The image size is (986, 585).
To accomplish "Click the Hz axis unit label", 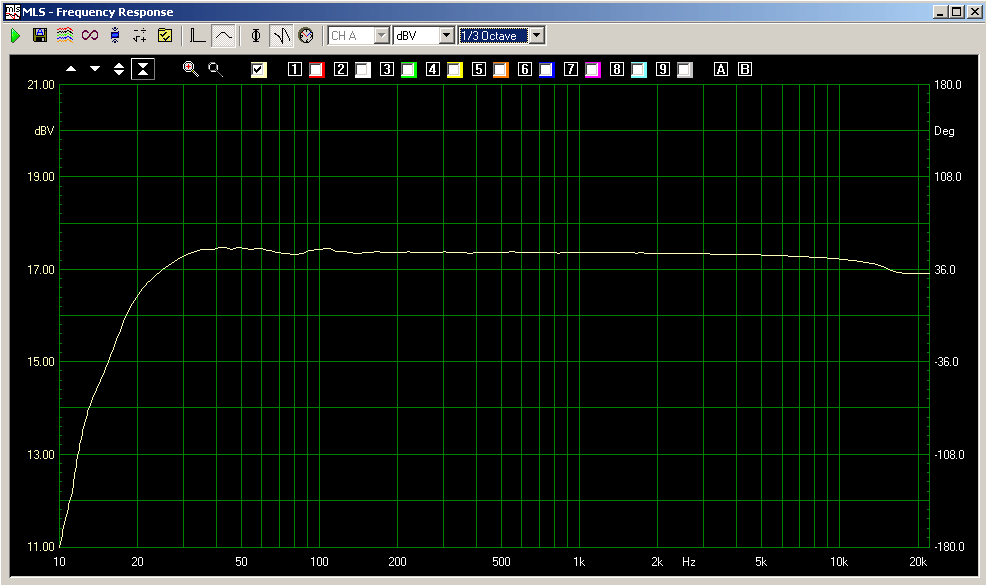I will tap(689, 562).
